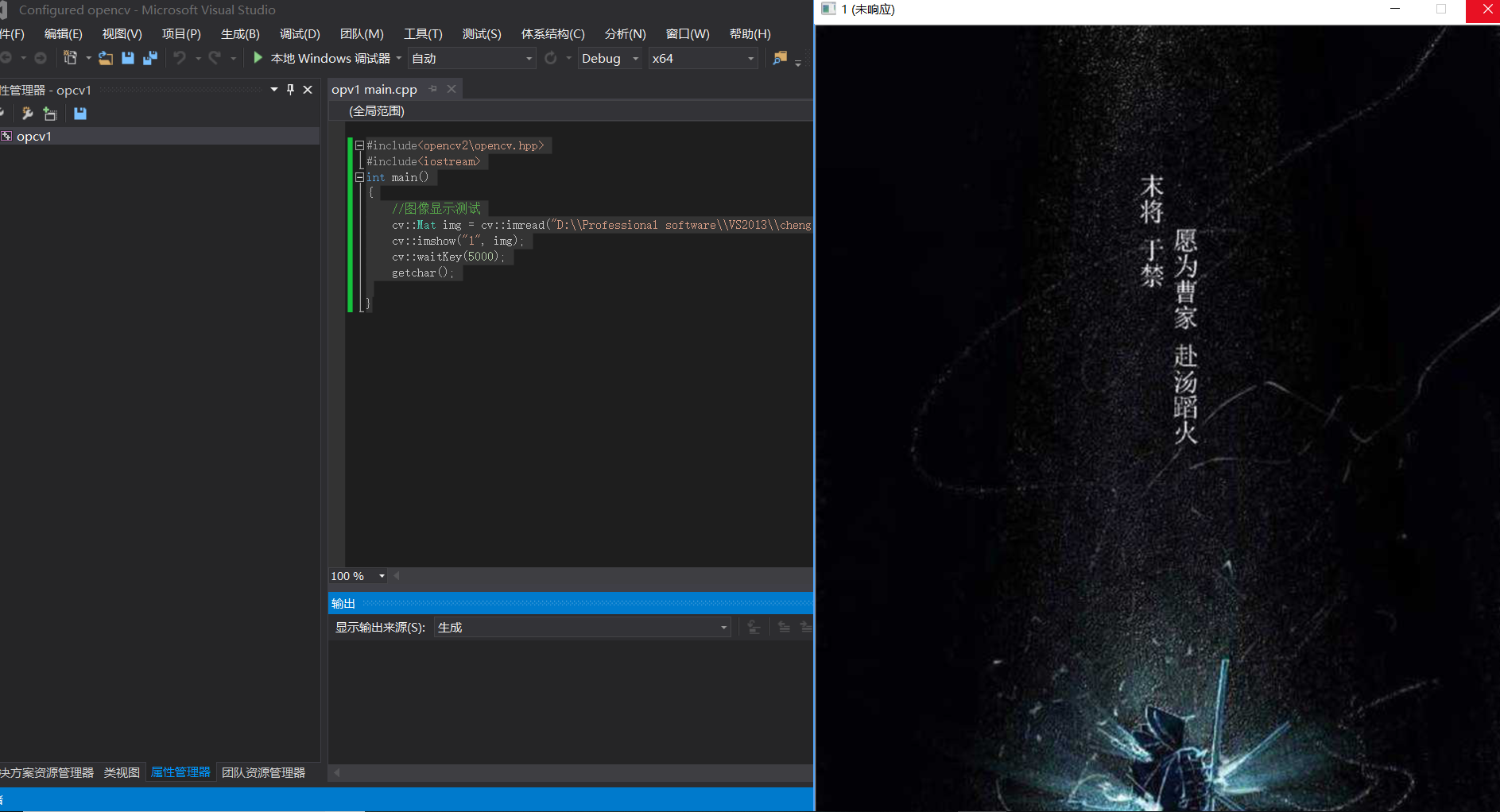Toggle auto-hide pin on the Property Manager panel
Image resolution: width=1500 pixels, height=812 pixels.
point(290,89)
